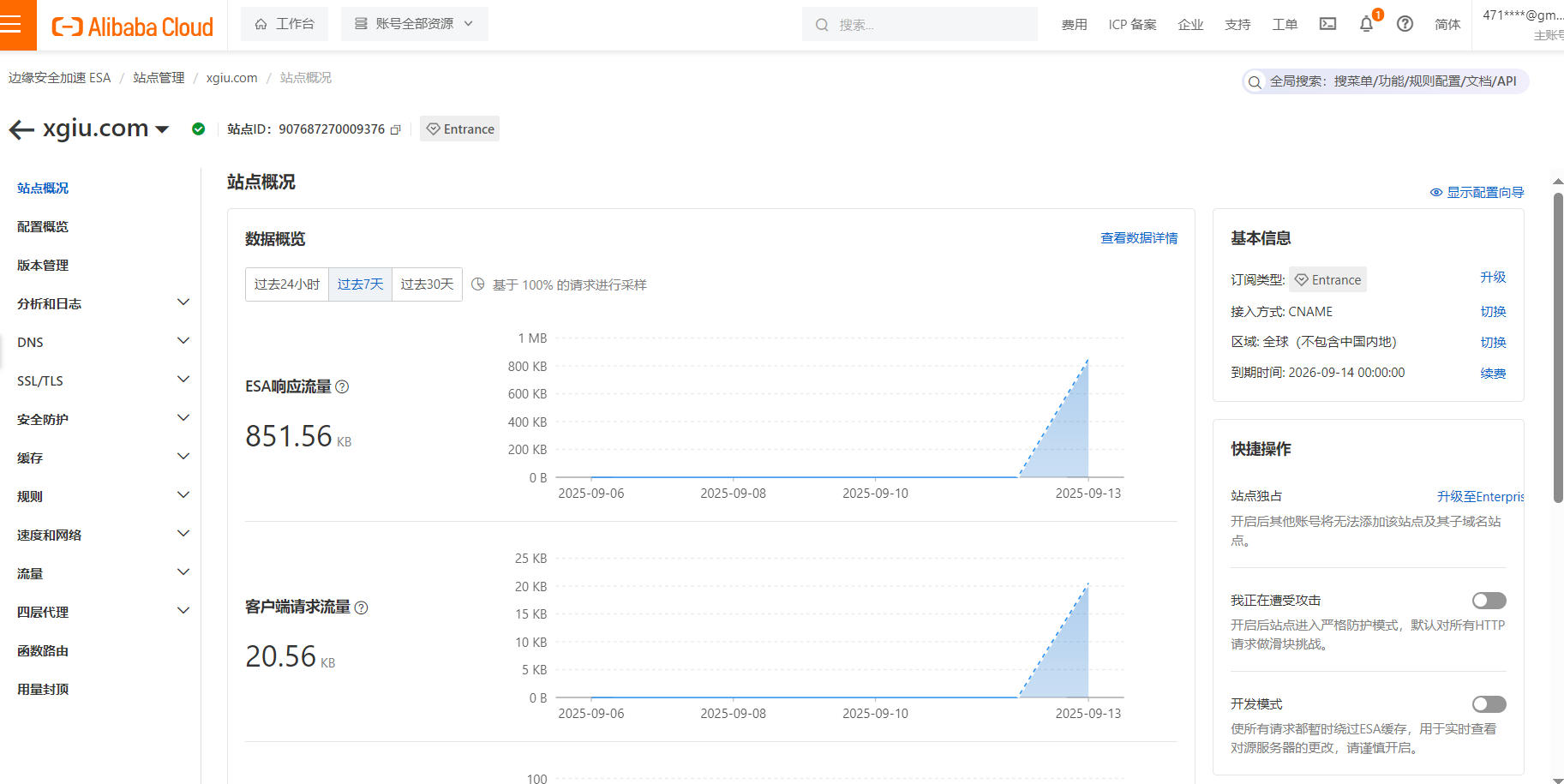The image size is (1564, 784).
Task: Select the 过去24小时 time range tab
Action: (x=286, y=284)
